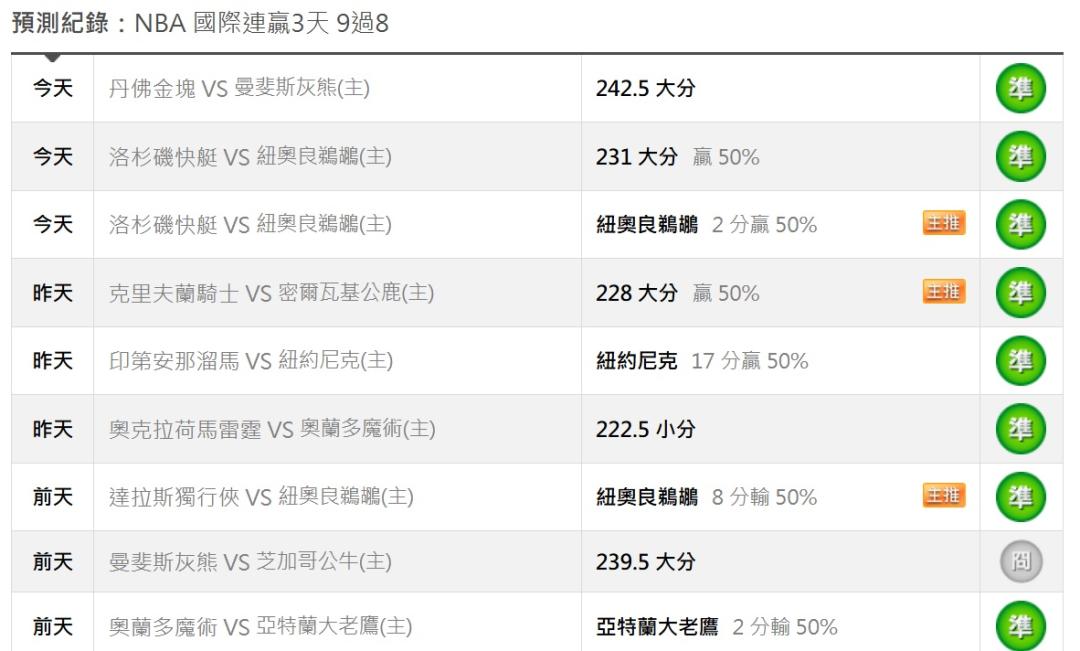The height and width of the screenshot is (651, 1080).
Task: Open 曼斐斯灰熊 VS 芝加哥公牛 matchup
Action: 250,563
